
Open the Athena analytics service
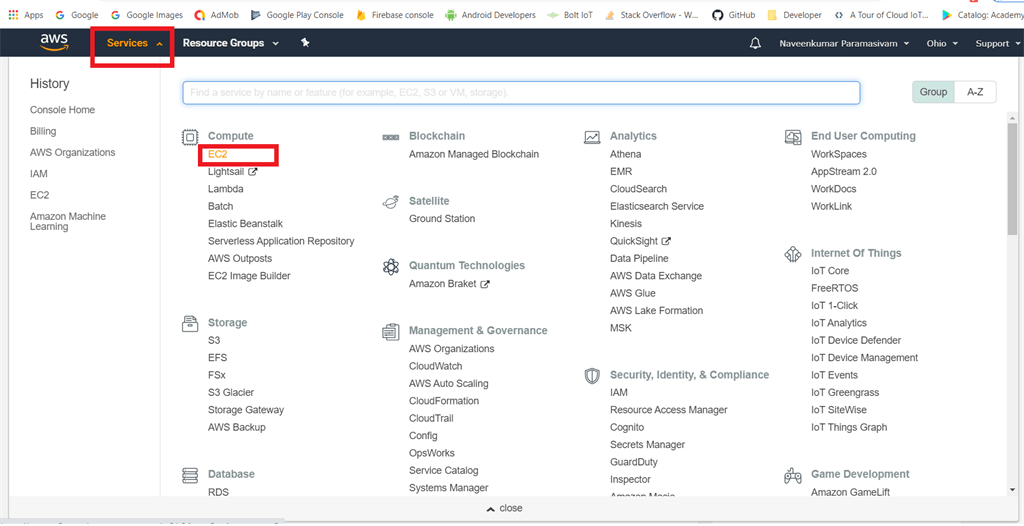click(x=626, y=154)
